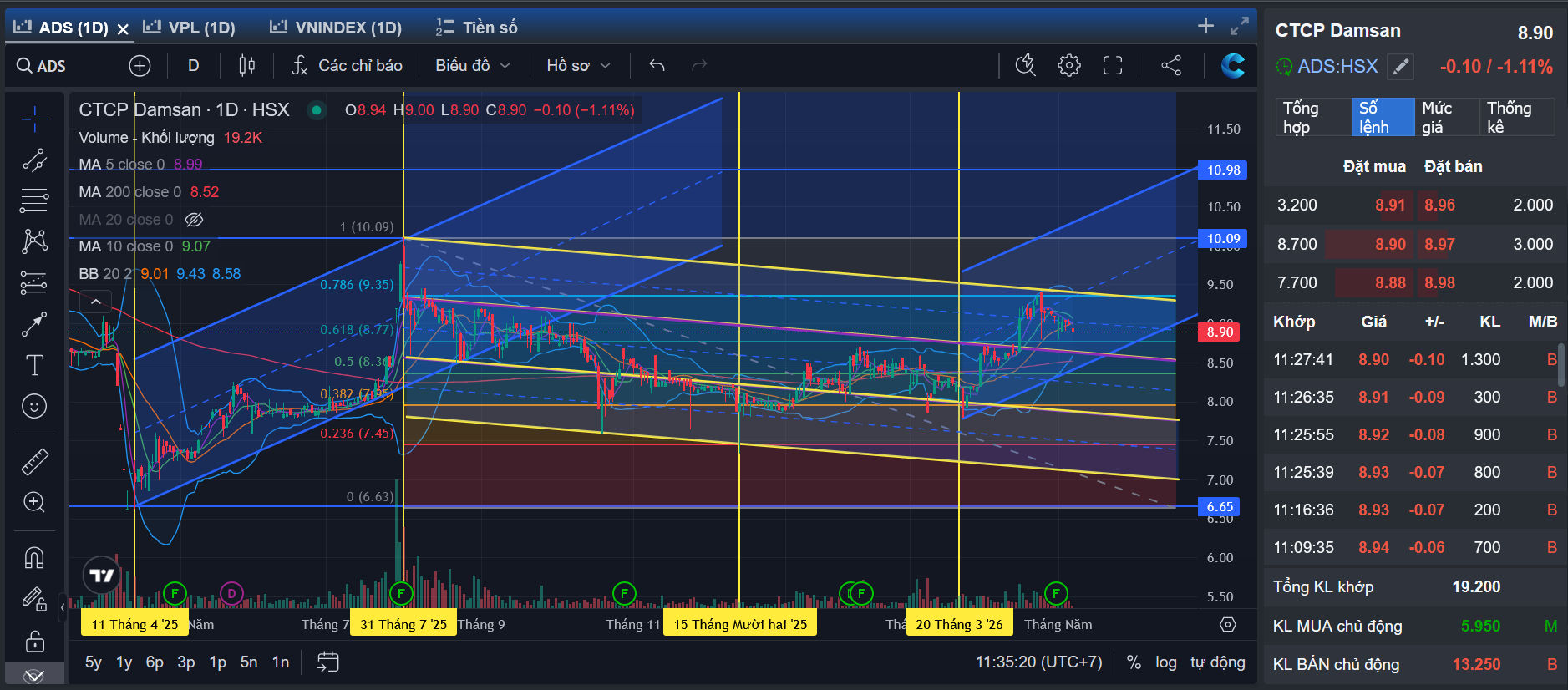Open chart settings gear
The image size is (1568, 690).
click(x=1069, y=65)
